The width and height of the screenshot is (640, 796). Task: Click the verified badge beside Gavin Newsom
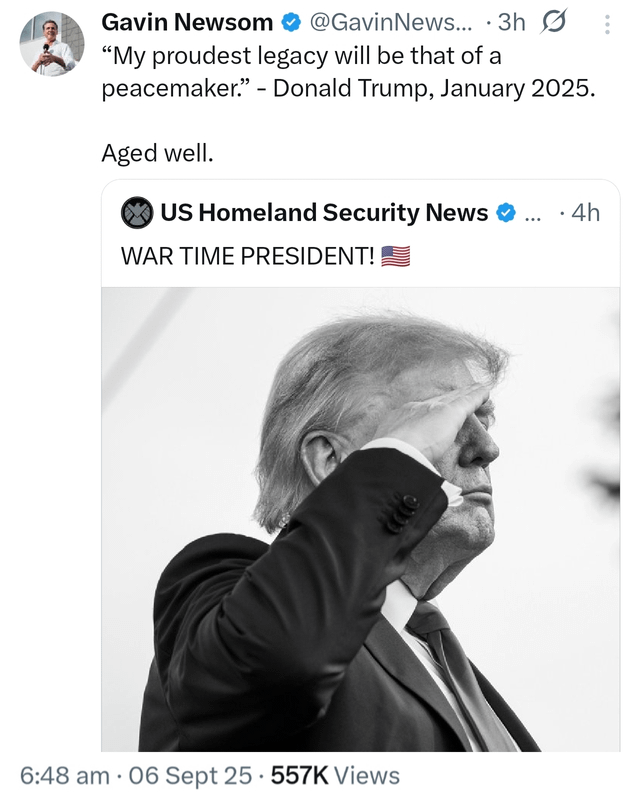(291, 23)
